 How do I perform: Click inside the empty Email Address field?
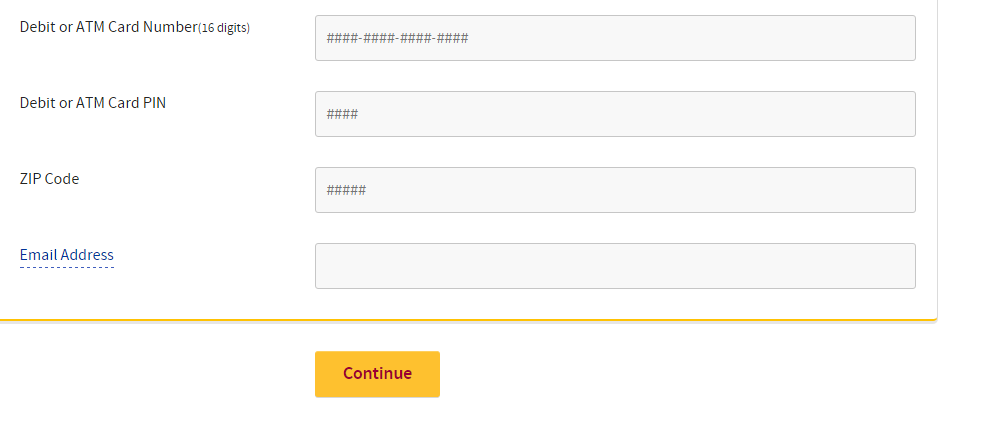click(615, 266)
